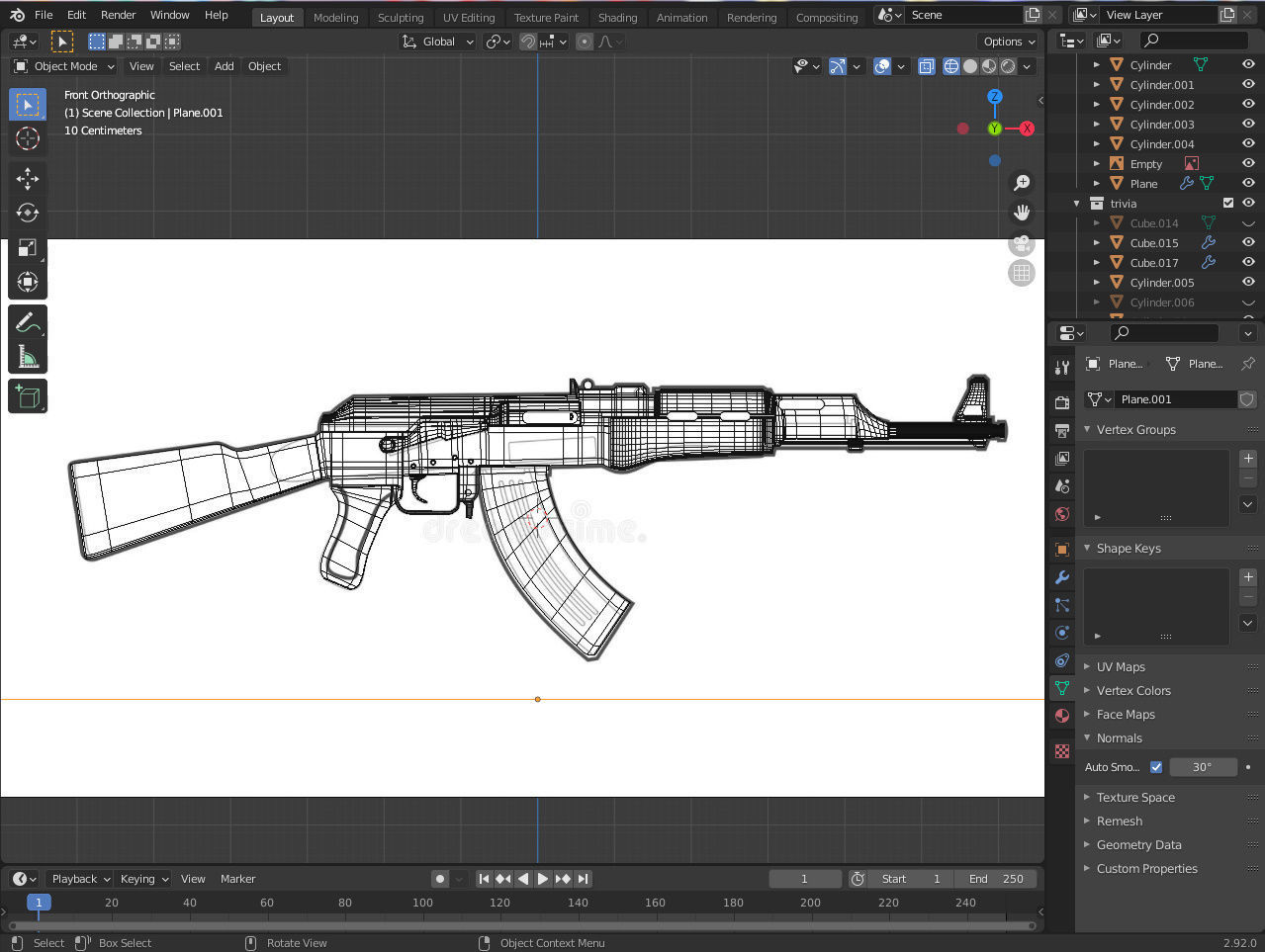Adjust the Auto Smooth 30° angle slider
The width and height of the screenshot is (1265, 952).
click(1203, 767)
